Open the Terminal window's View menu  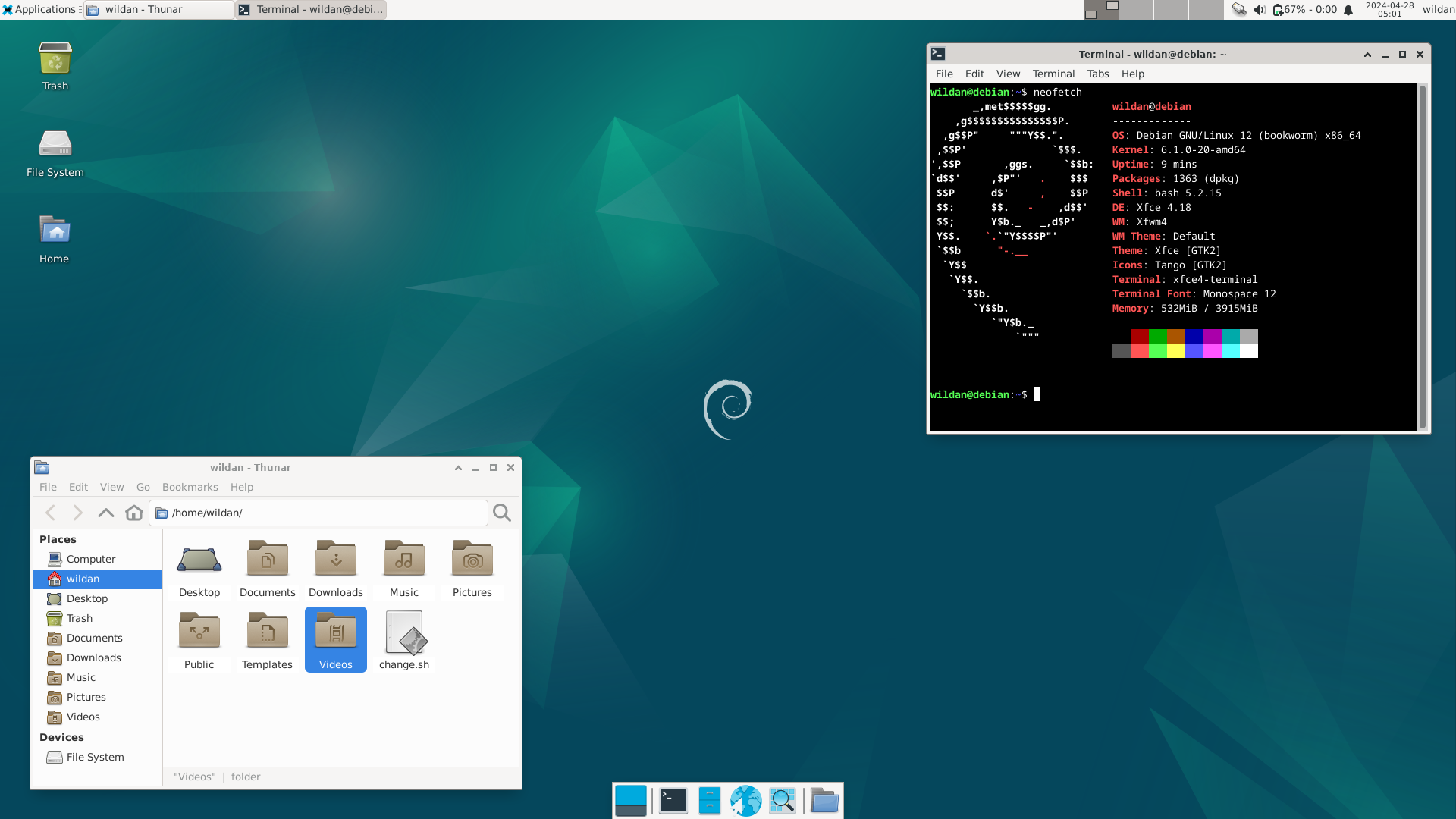1008,74
